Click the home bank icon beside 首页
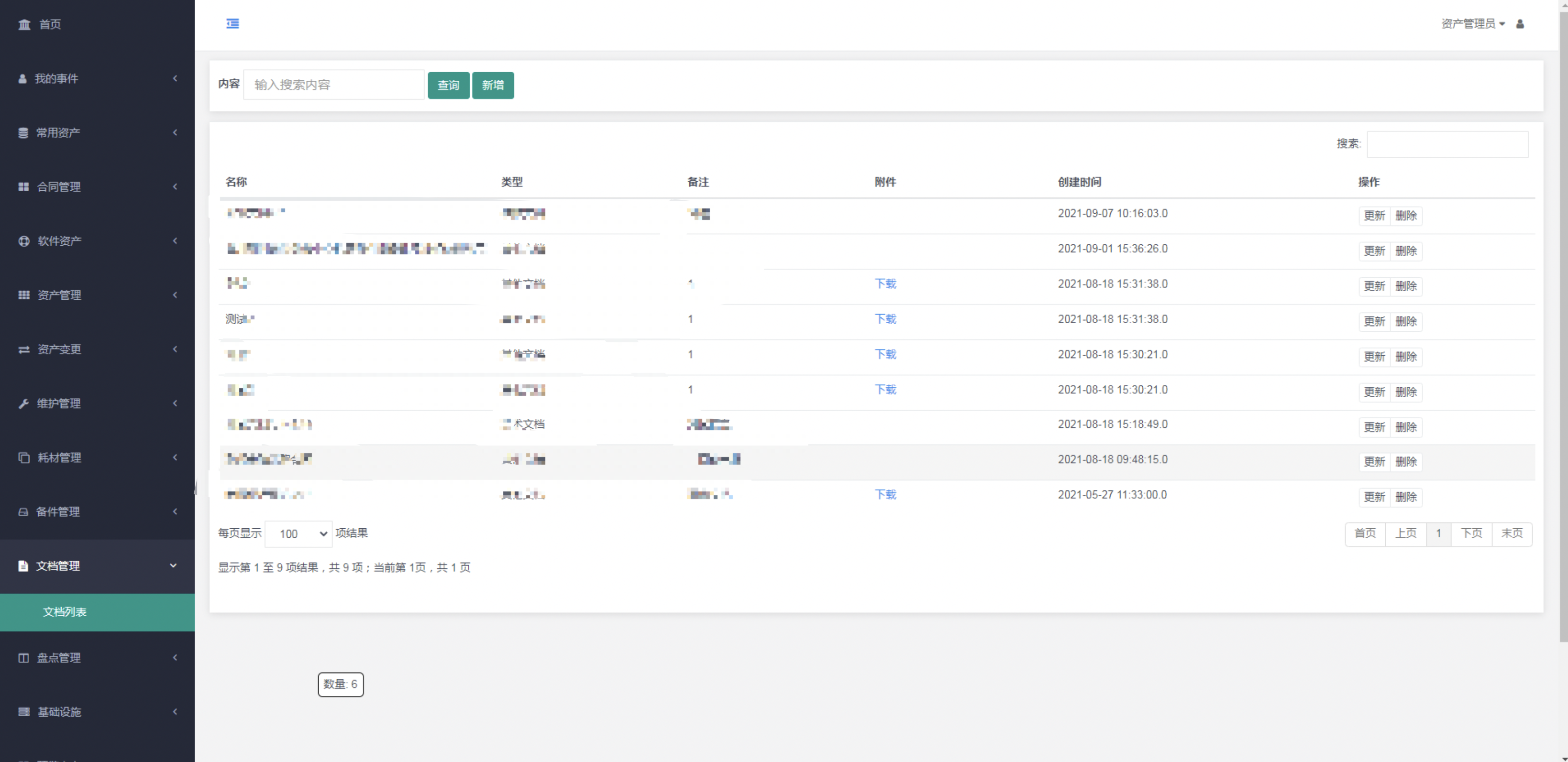Image resolution: width=1568 pixels, height=762 pixels. click(24, 24)
